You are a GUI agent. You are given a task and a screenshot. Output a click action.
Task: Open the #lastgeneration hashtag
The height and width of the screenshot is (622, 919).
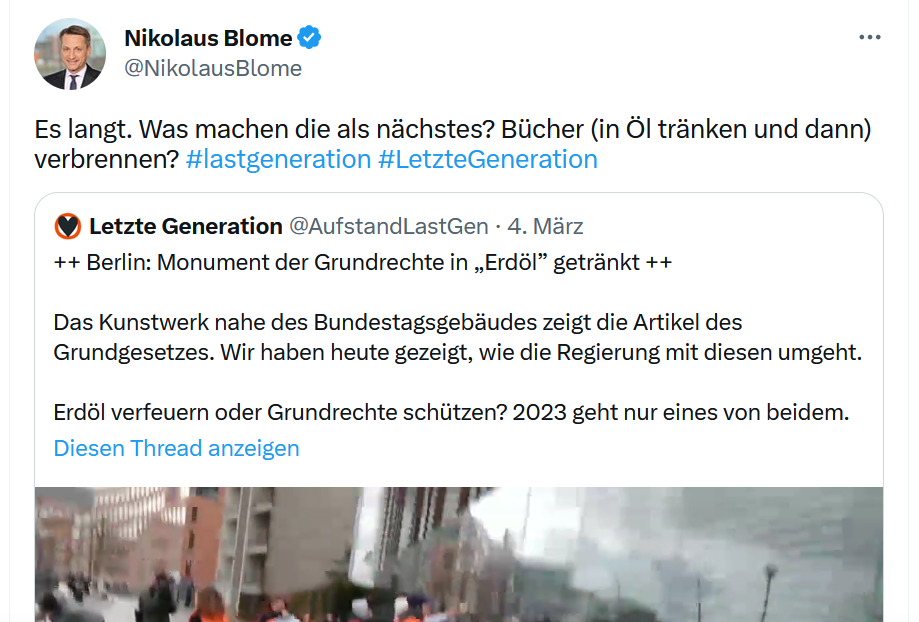pyautogui.click(x=278, y=159)
